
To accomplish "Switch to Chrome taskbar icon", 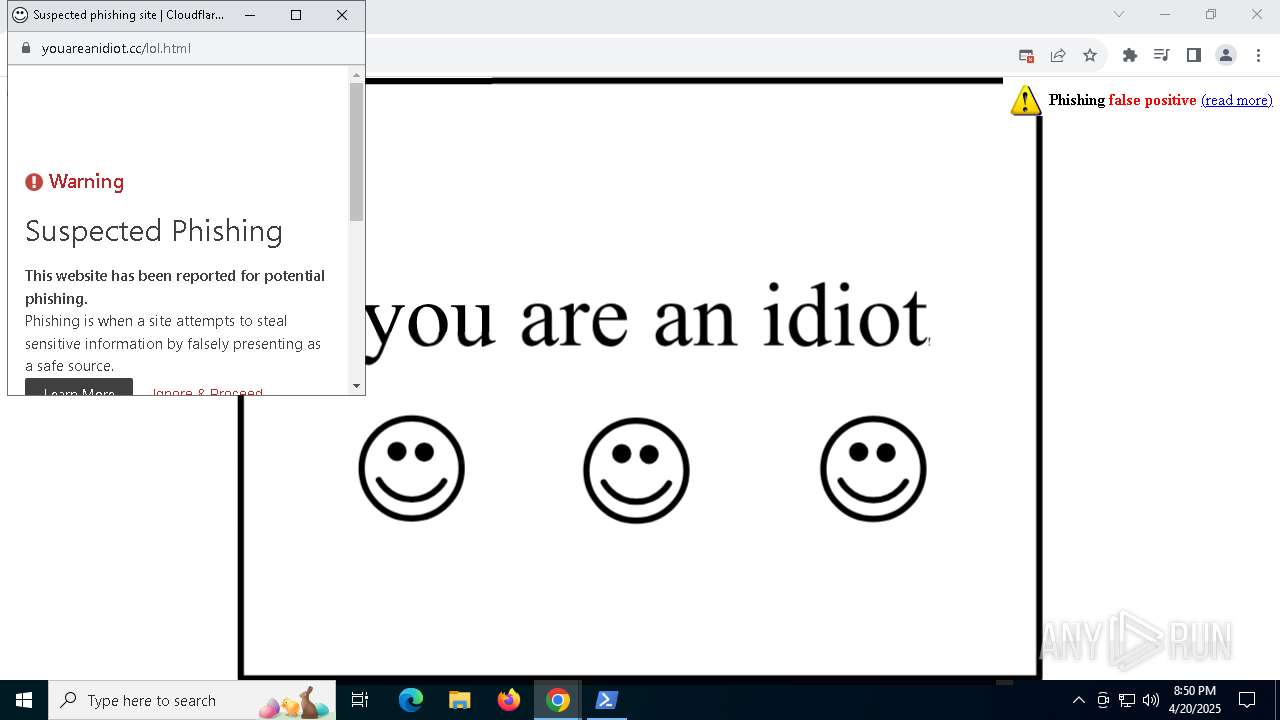I will [558, 700].
